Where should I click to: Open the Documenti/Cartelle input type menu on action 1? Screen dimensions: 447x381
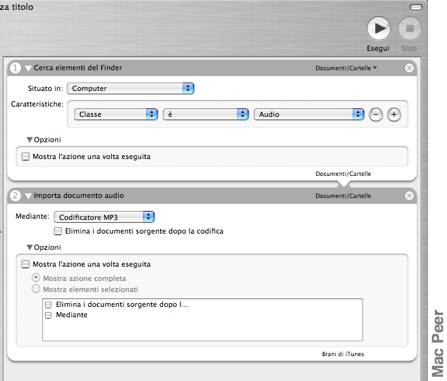point(346,68)
